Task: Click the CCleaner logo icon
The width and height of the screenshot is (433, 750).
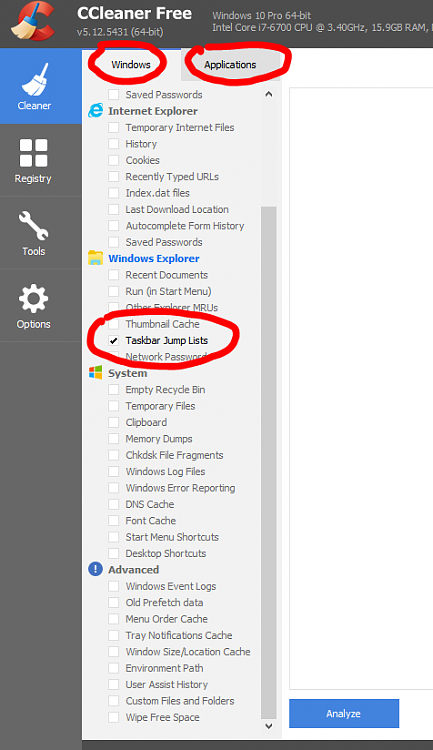Action: coord(33,22)
